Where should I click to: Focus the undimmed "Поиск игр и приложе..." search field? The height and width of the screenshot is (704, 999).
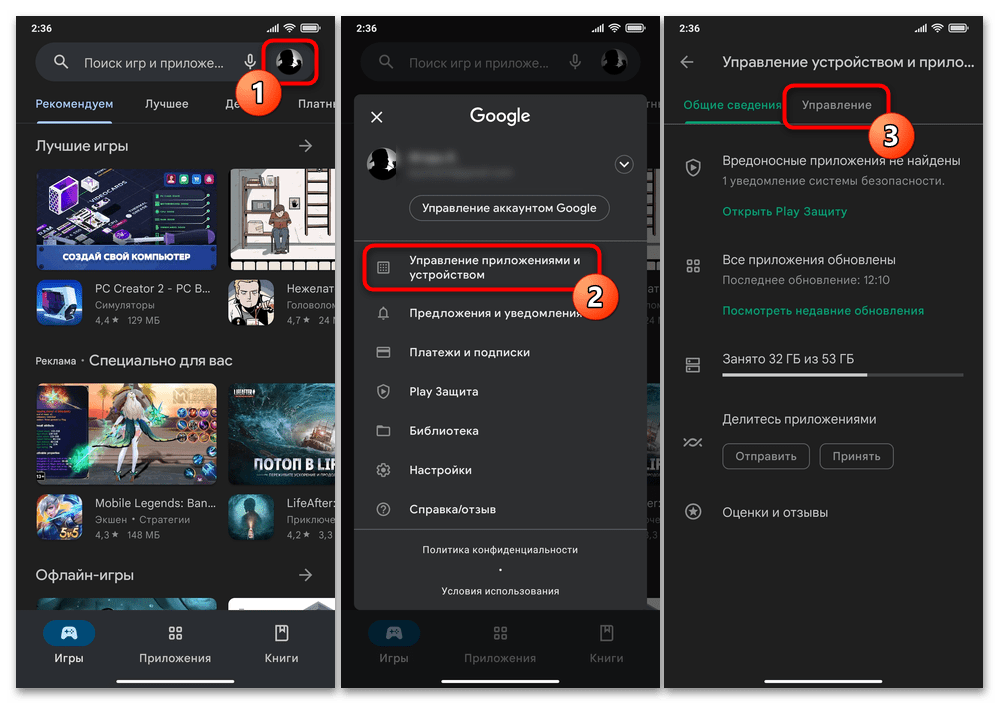click(x=153, y=62)
